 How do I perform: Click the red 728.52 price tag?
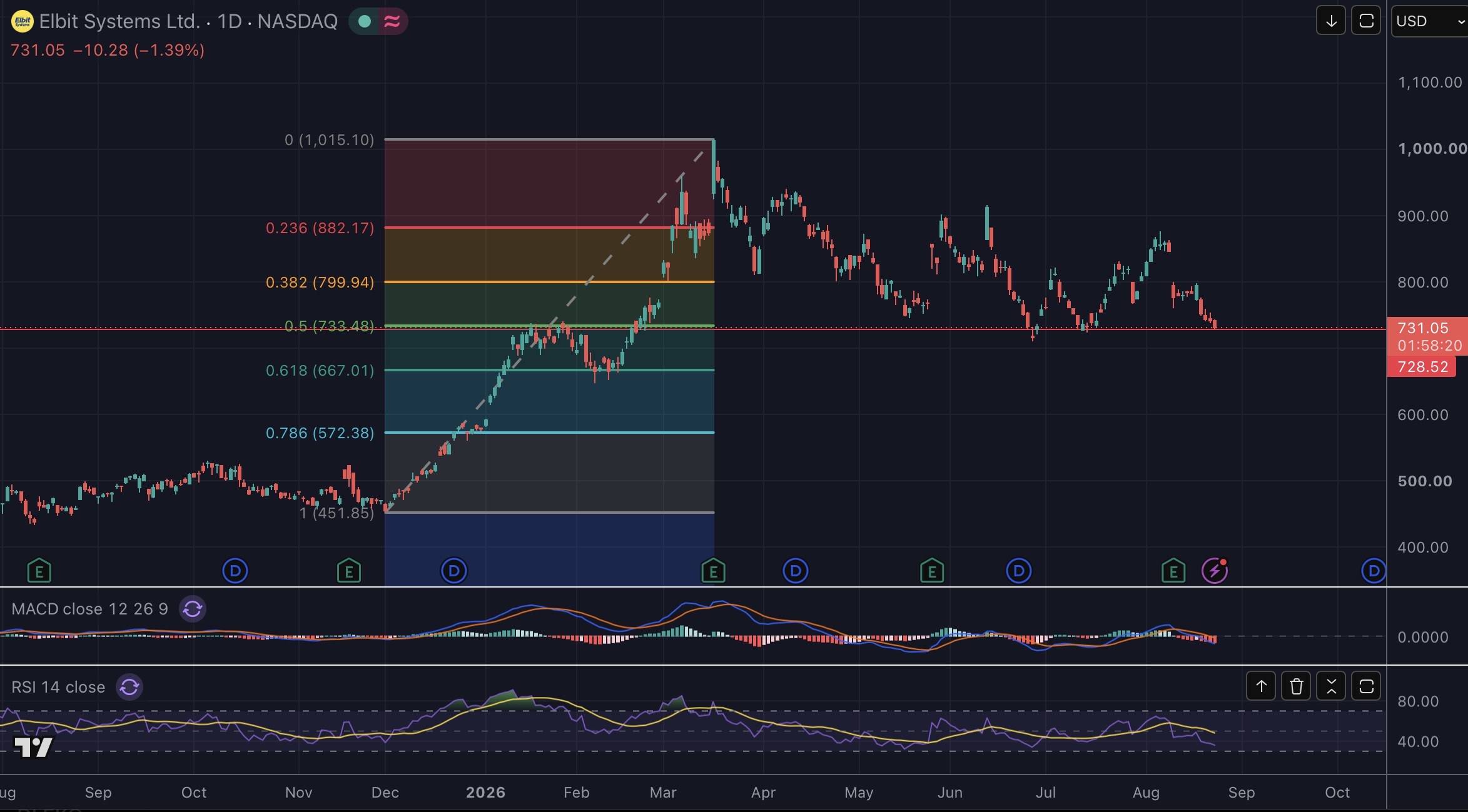point(1423,367)
